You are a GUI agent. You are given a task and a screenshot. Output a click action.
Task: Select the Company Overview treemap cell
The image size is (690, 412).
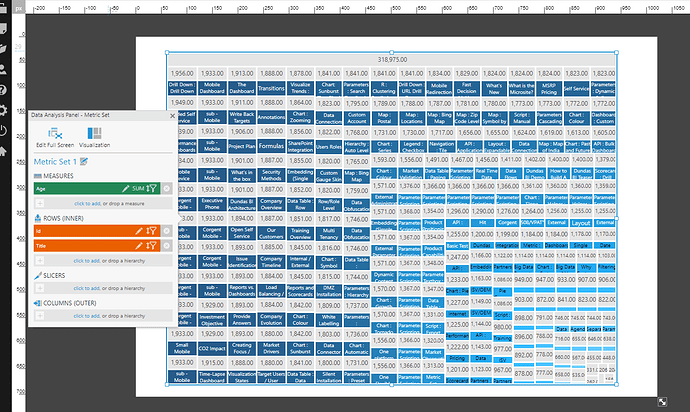tap(271, 204)
